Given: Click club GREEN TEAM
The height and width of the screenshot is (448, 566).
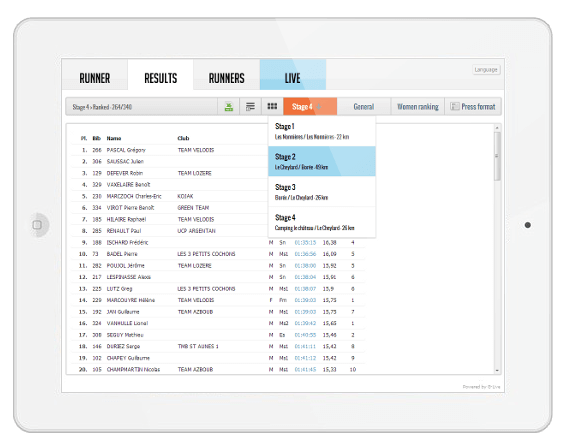Looking at the screenshot, I should [193, 208].
